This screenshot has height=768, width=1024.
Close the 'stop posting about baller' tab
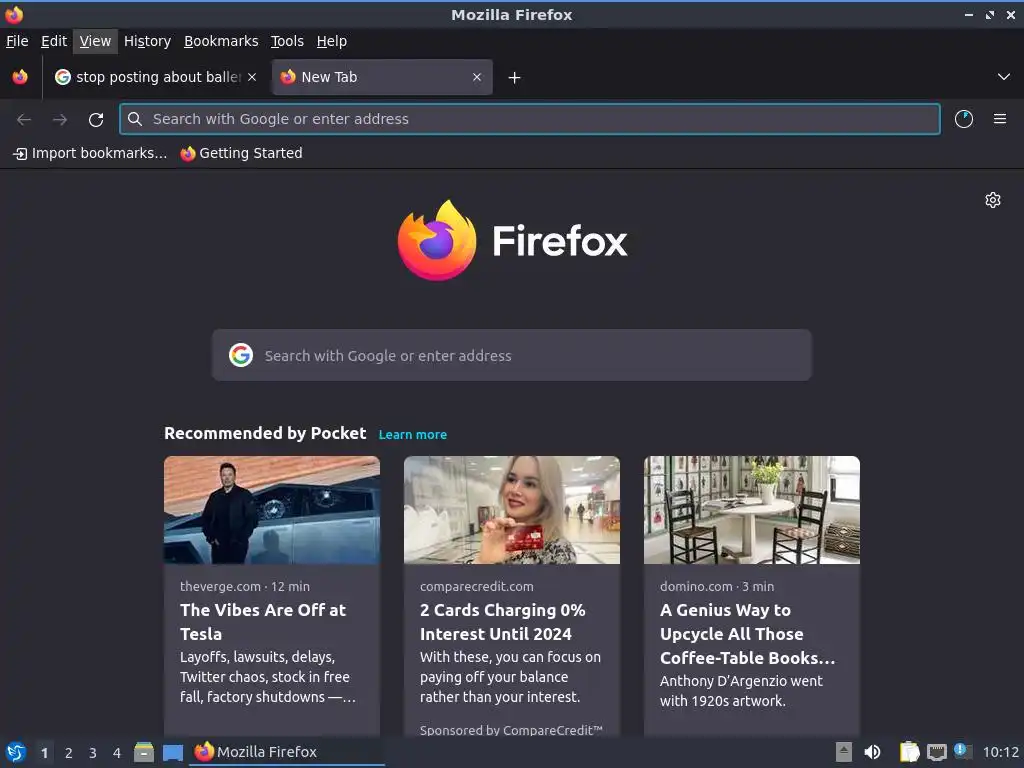pyautogui.click(x=252, y=77)
